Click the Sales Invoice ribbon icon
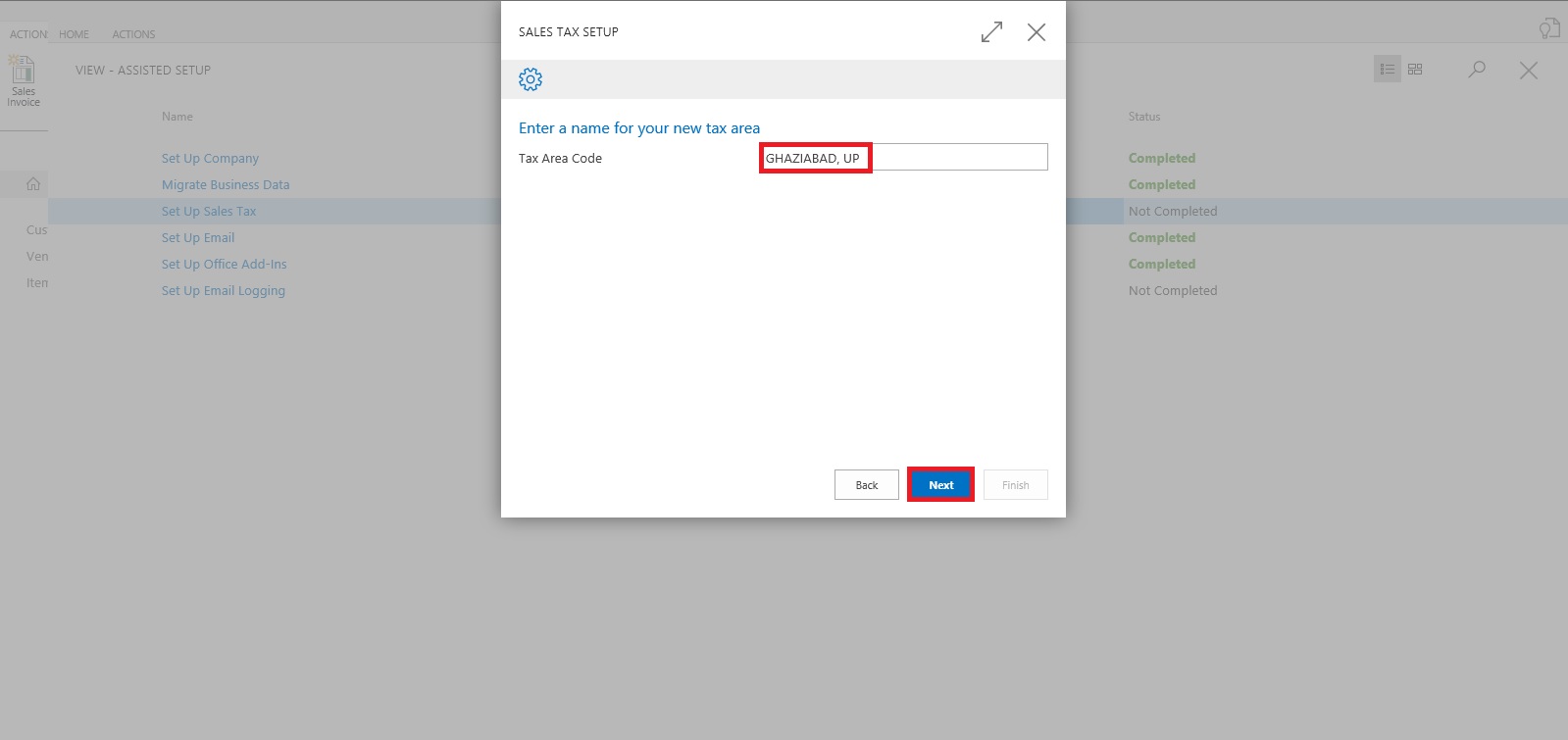Image resolution: width=1568 pixels, height=740 pixels. (x=24, y=80)
